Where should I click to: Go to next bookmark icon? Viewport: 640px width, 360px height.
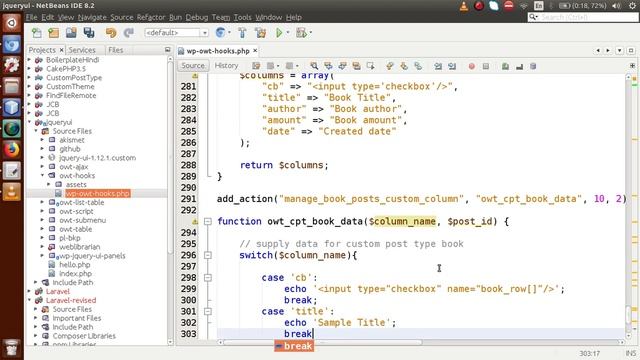pos(404,66)
